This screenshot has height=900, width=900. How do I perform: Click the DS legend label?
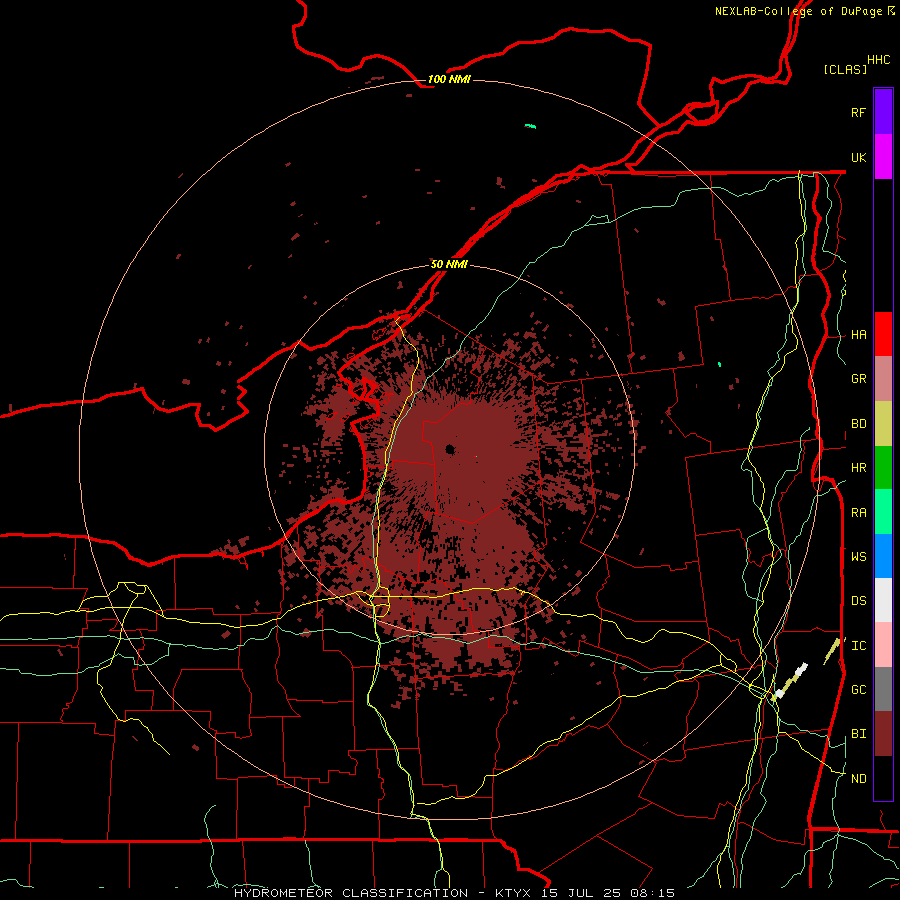[x=858, y=601]
